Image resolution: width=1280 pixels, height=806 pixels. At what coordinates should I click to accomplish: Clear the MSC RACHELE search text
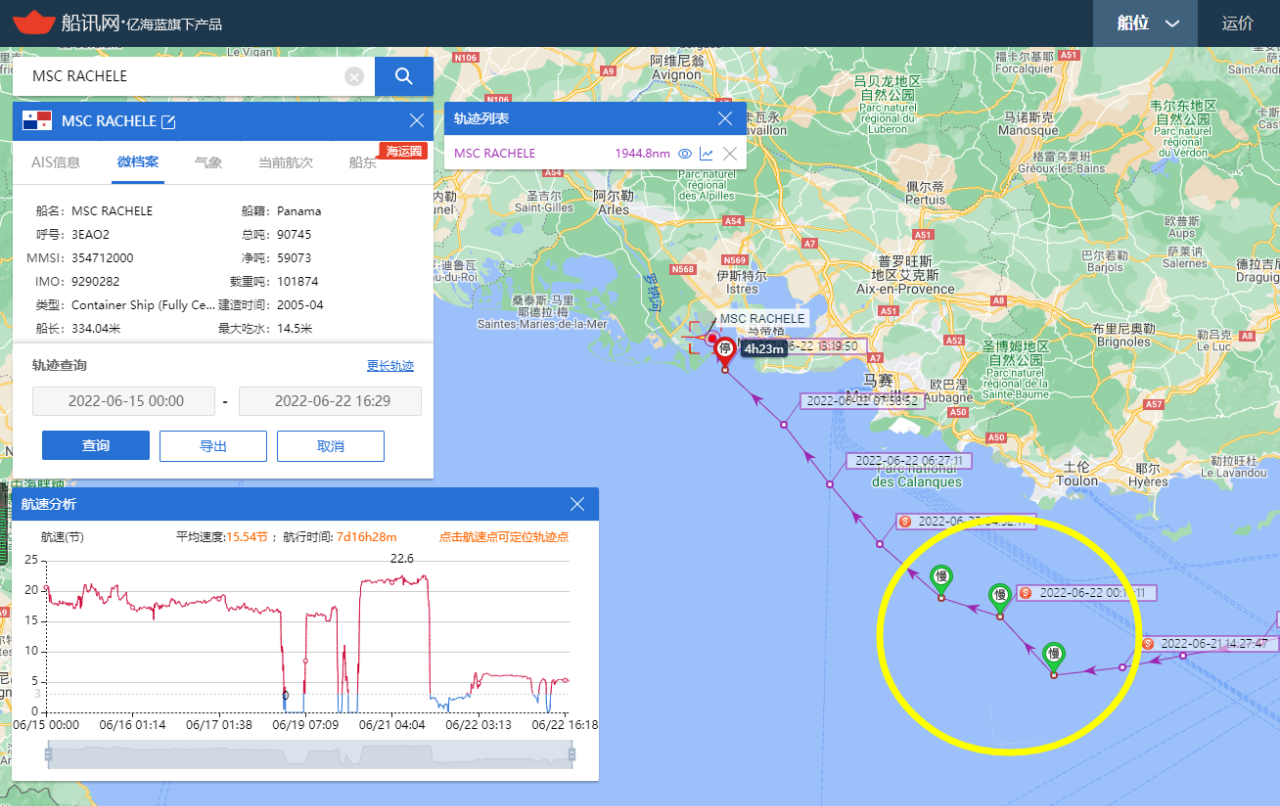click(x=354, y=76)
